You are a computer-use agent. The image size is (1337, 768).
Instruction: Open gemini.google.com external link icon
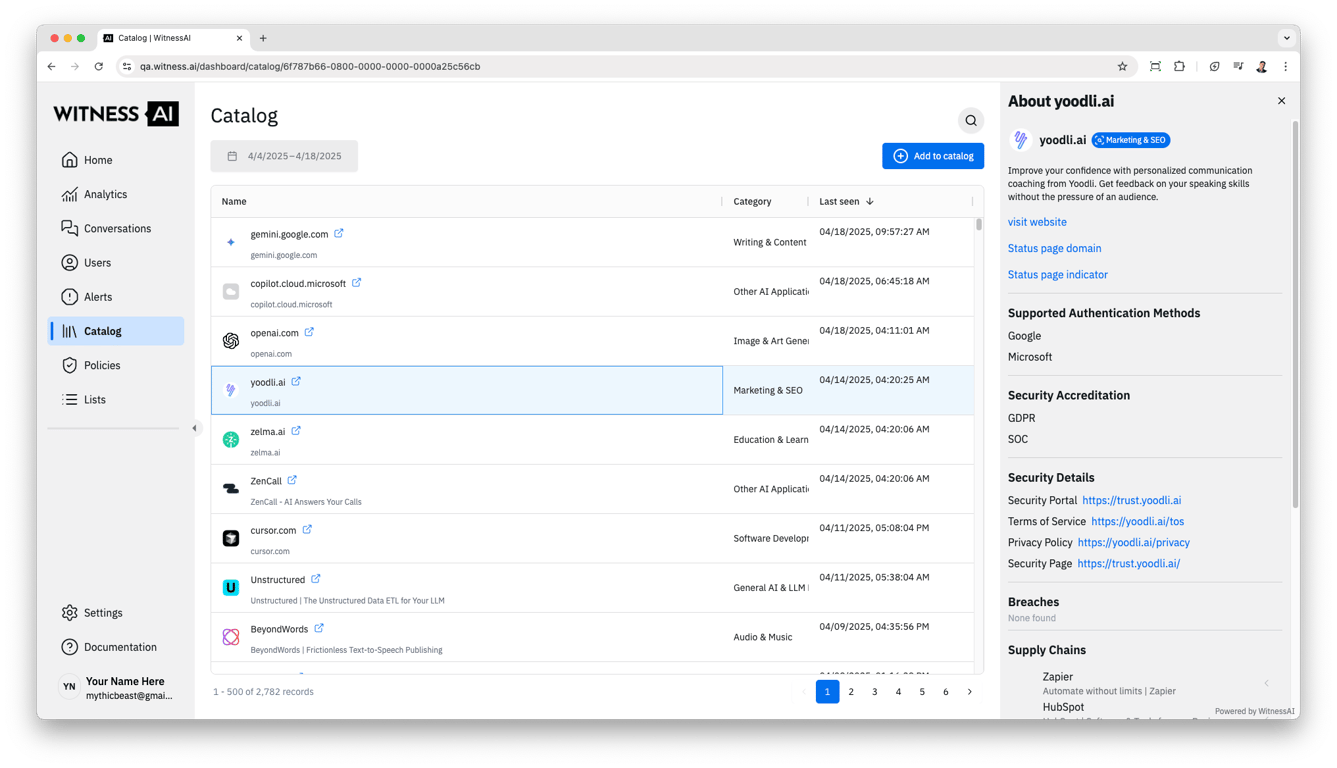point(339,233)
